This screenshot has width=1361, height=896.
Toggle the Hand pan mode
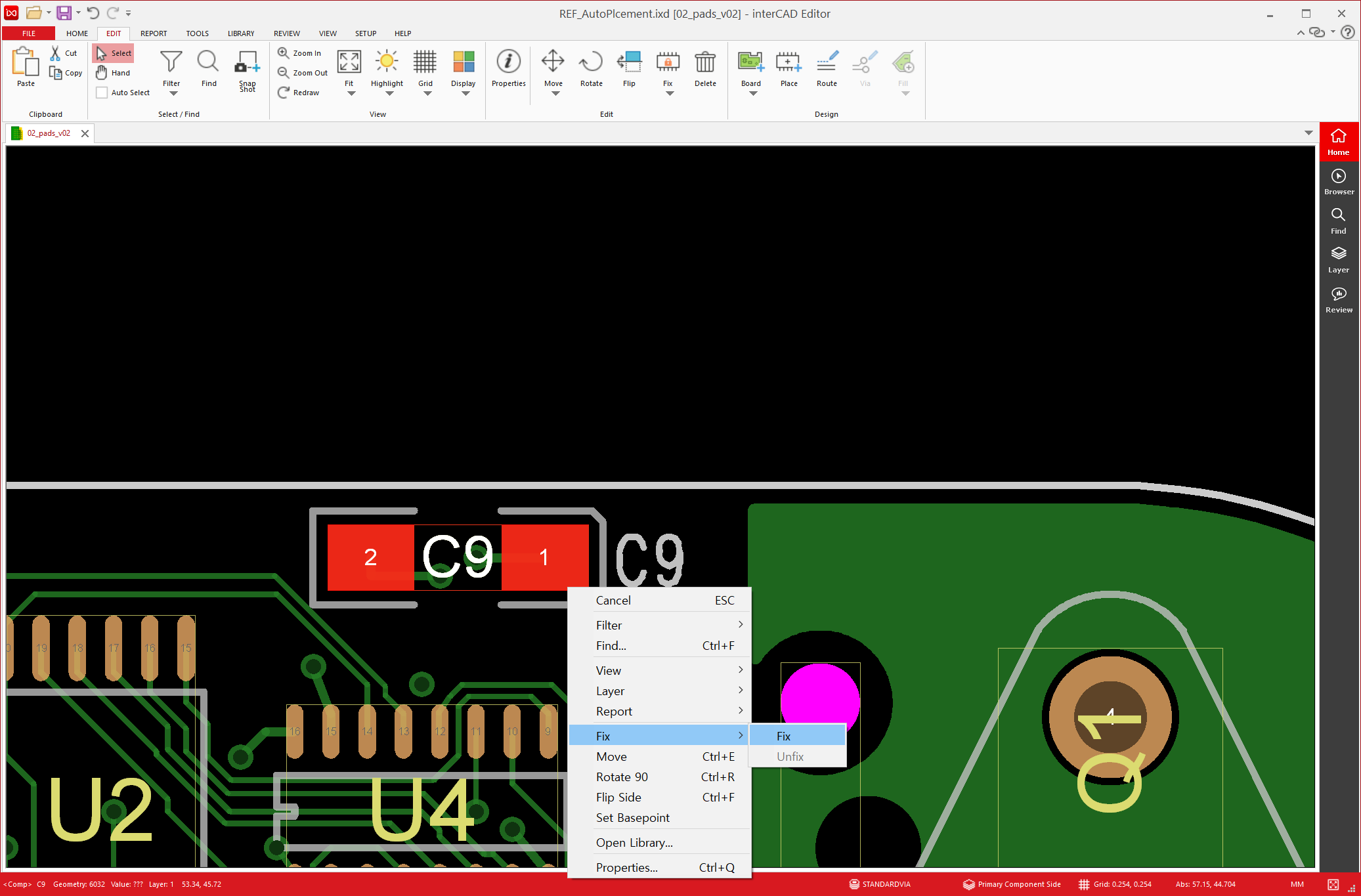pos(113,73)
